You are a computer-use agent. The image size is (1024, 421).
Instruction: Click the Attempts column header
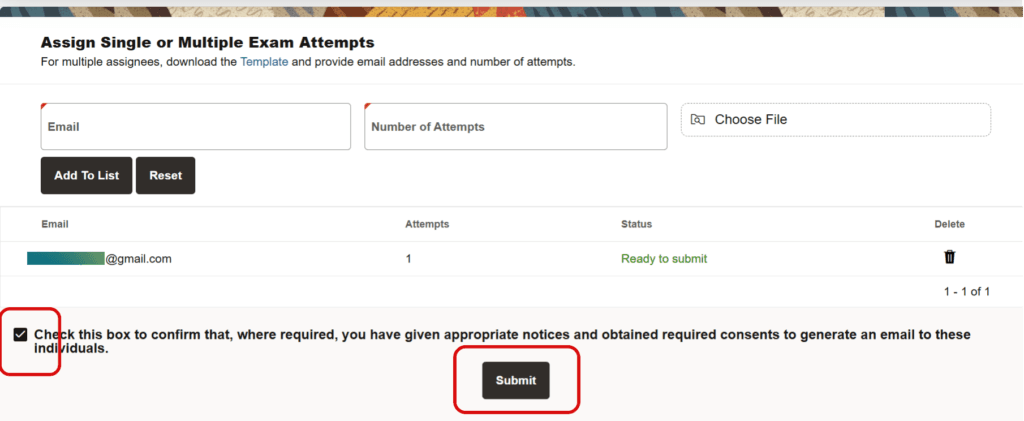426,224
